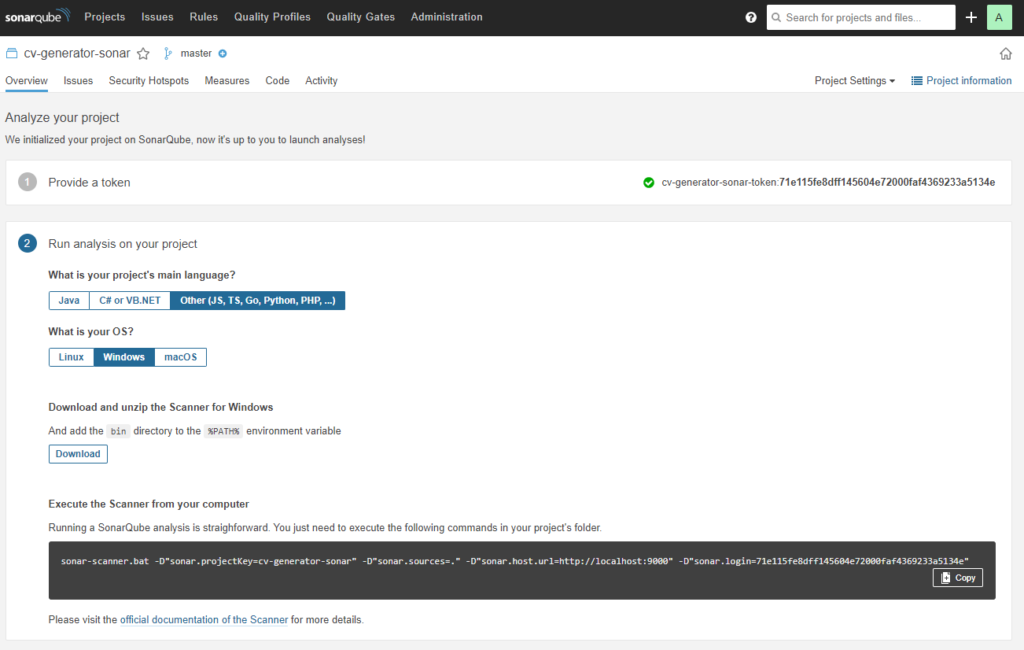Click the Provide a token step header
Screen dimensions: 1024x650
pyautogui.click(x=89, y=183)
